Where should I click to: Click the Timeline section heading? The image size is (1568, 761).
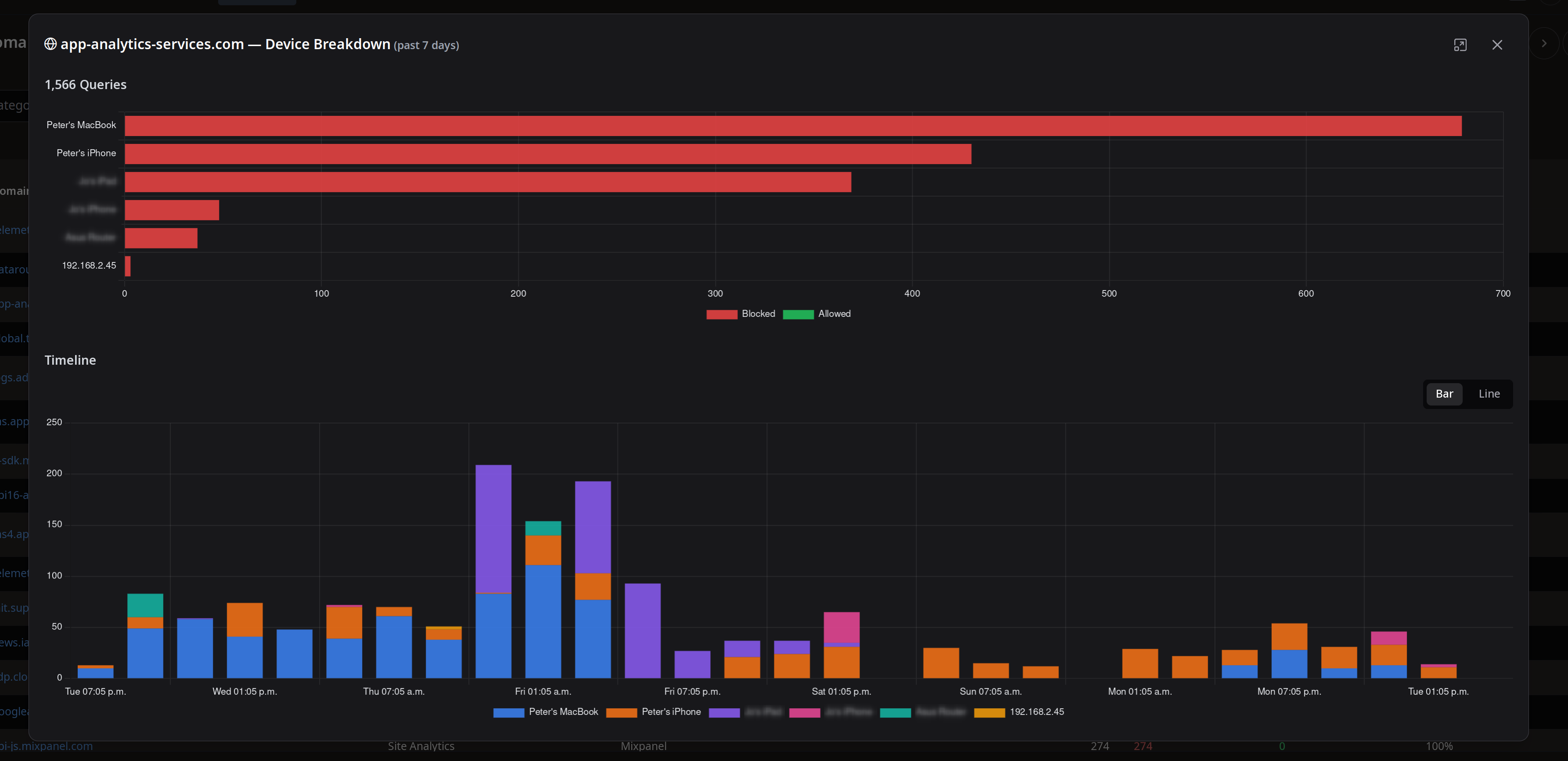70,360
